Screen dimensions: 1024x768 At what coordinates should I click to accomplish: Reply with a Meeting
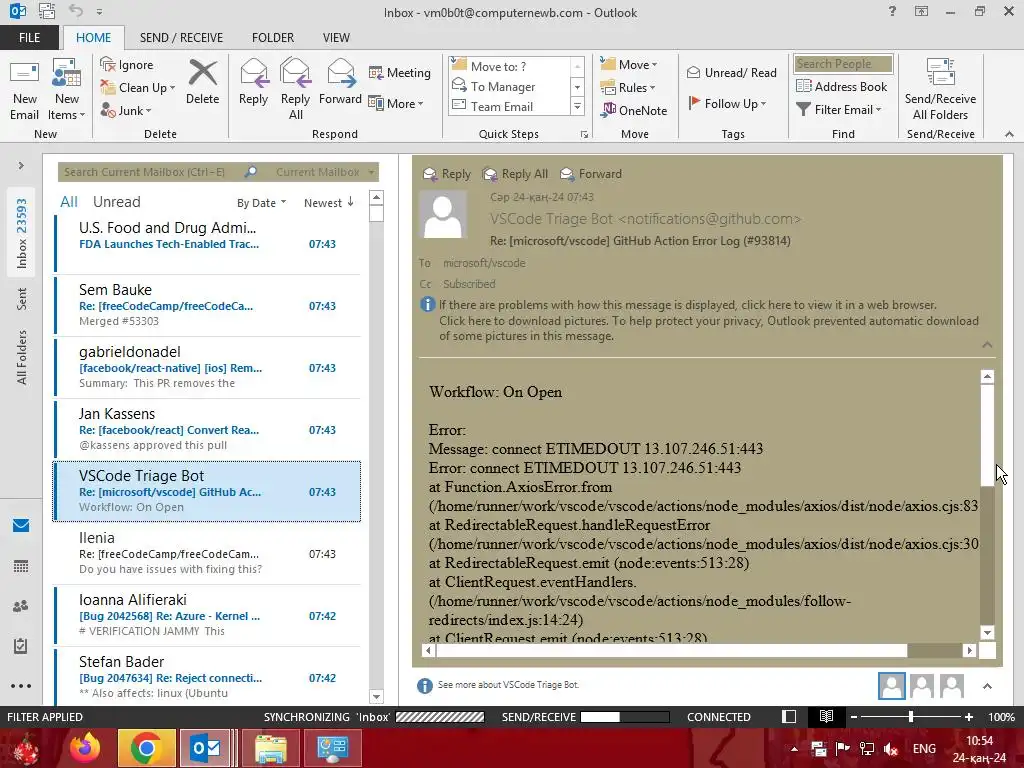tap(400, 72)
